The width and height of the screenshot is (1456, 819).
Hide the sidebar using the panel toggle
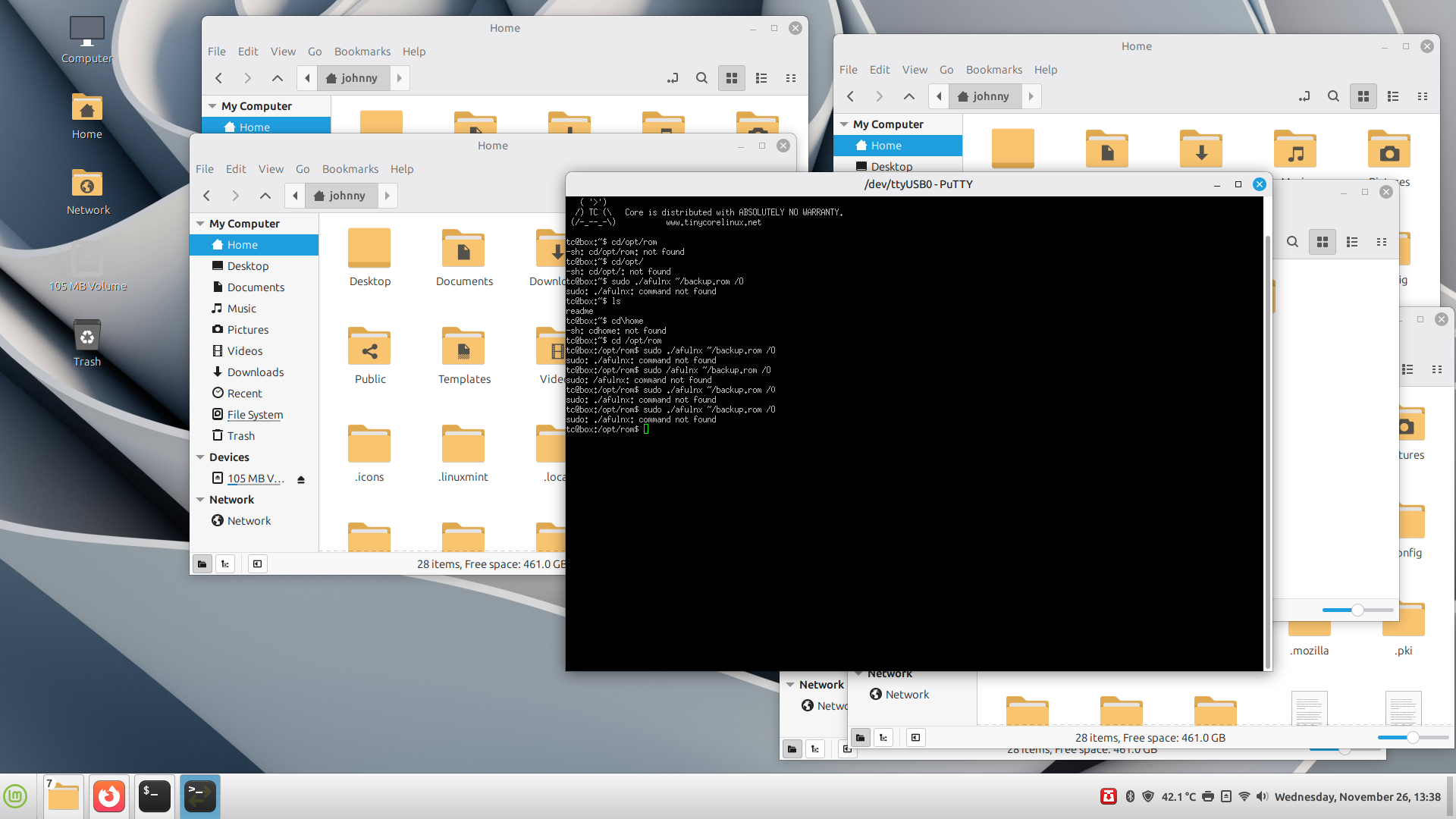pos(257,563)
